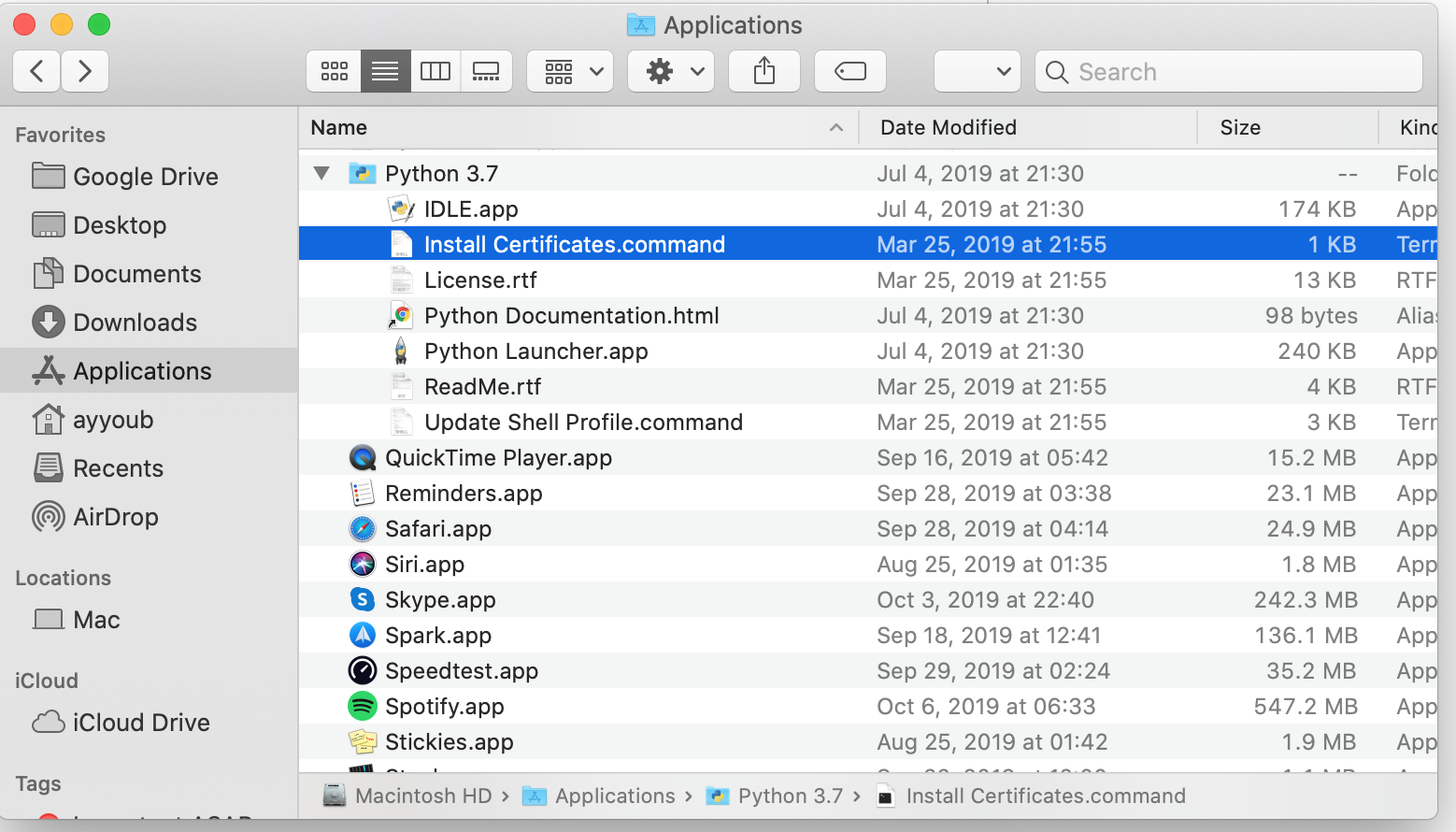Image resolution: width=1456 pixels, height=832 pixels.
Task: Click Macintosh HD in path bar
Action: coord(422,796)
